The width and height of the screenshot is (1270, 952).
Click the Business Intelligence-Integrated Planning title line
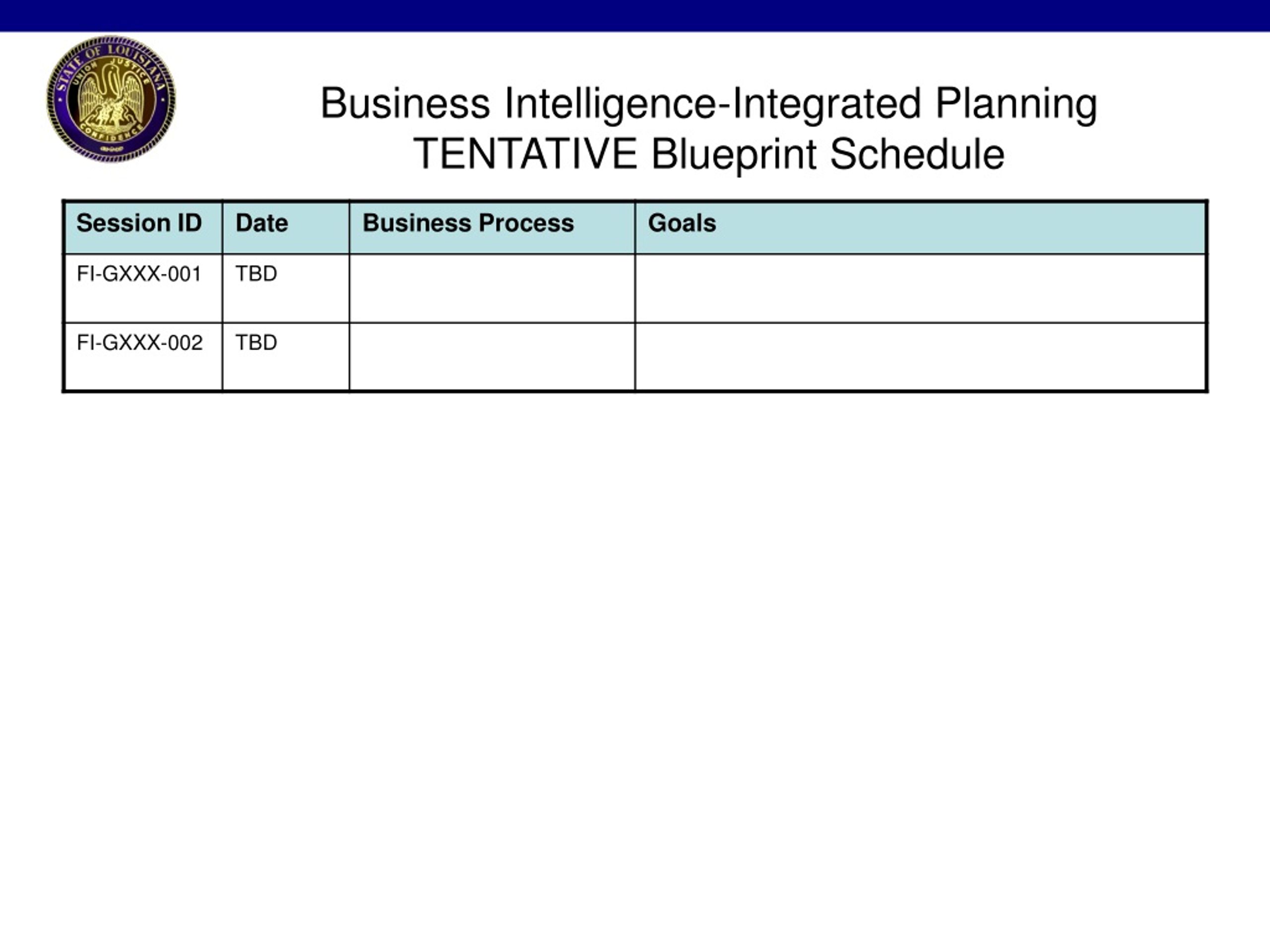(708, 105)
